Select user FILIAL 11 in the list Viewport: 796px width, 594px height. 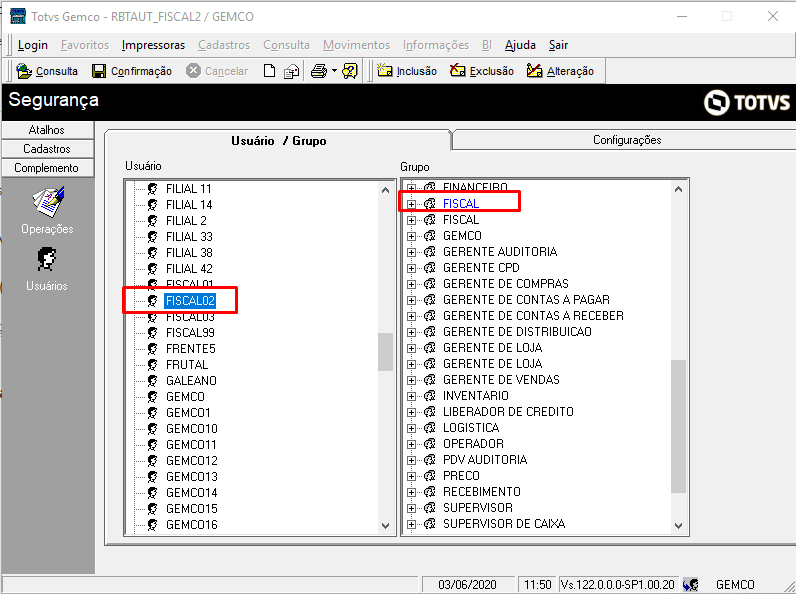pyautogui.click(x=188, y=189)
